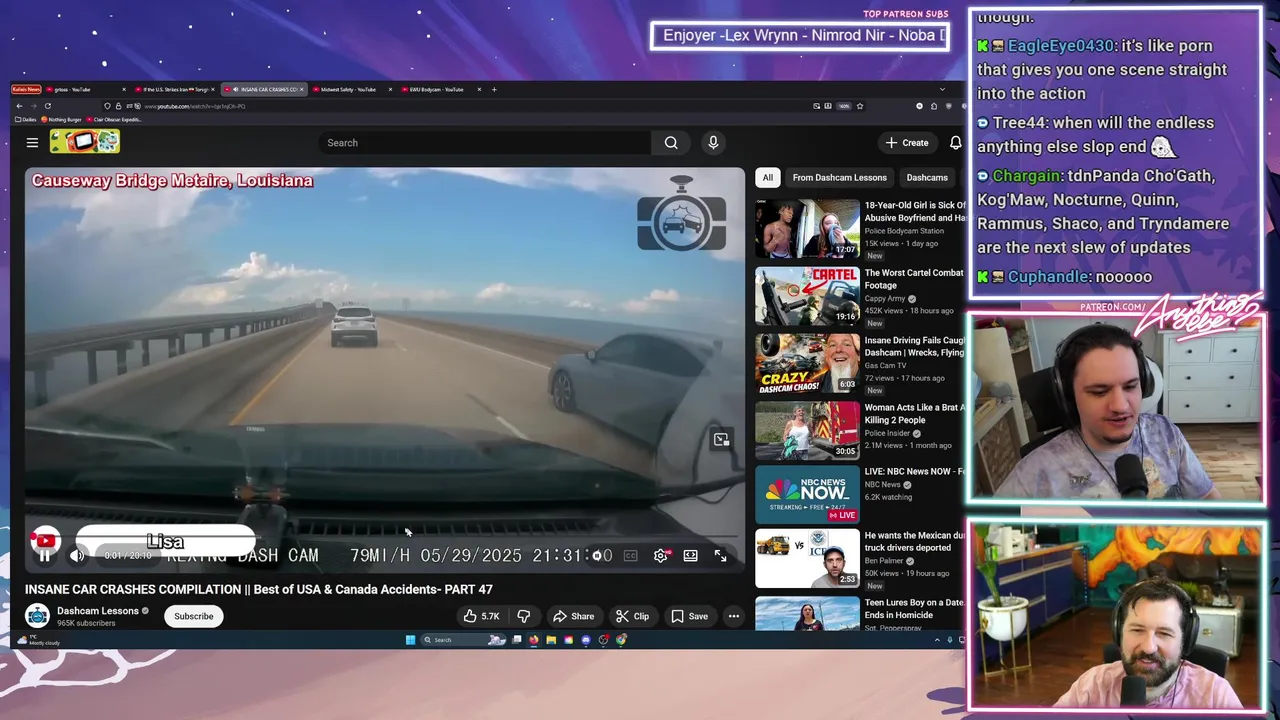This screenshot has width=1280, height=720.
Task: Open a new browser tab
Action: (x=493, y=89)
